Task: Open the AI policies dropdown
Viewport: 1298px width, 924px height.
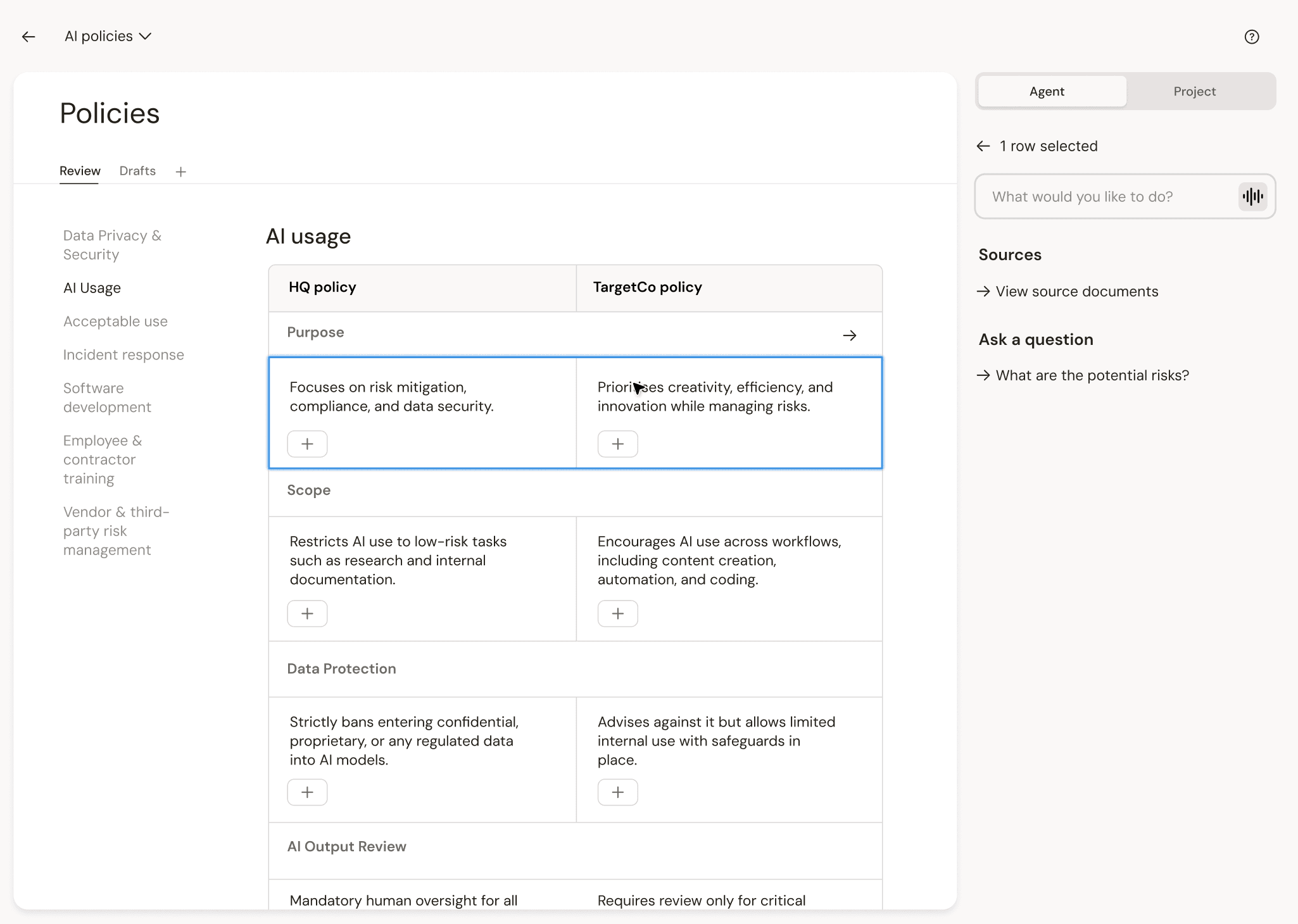Action: click(x=108, y=36)
